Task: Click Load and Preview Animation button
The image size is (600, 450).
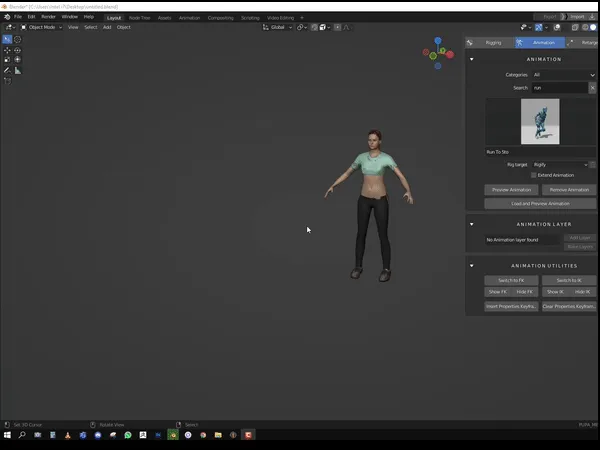Action: 540,204
